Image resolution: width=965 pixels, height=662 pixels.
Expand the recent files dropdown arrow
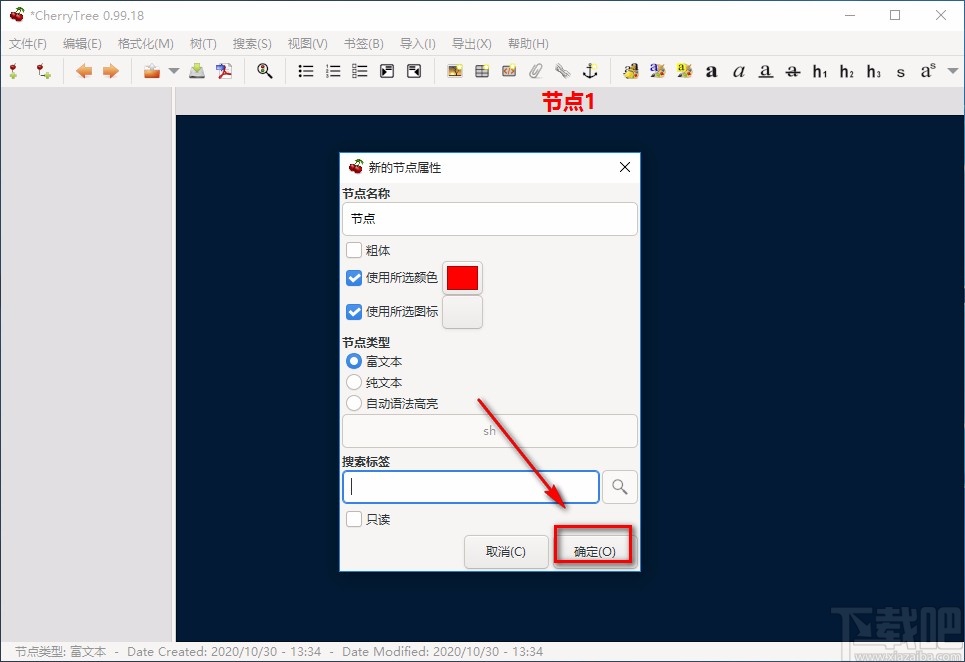[174, 71]
